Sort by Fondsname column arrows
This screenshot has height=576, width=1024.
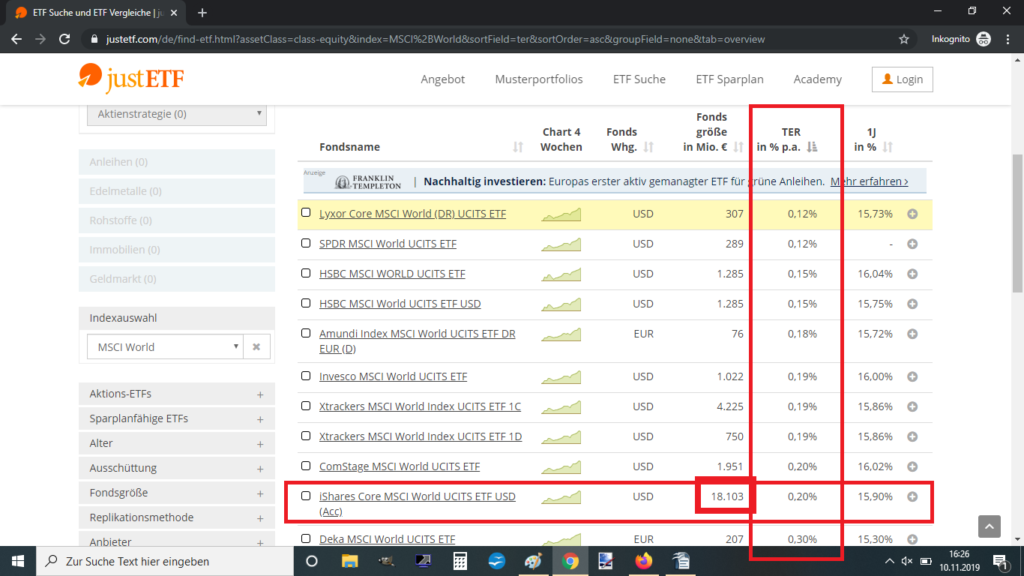click(x=518, y=147)
